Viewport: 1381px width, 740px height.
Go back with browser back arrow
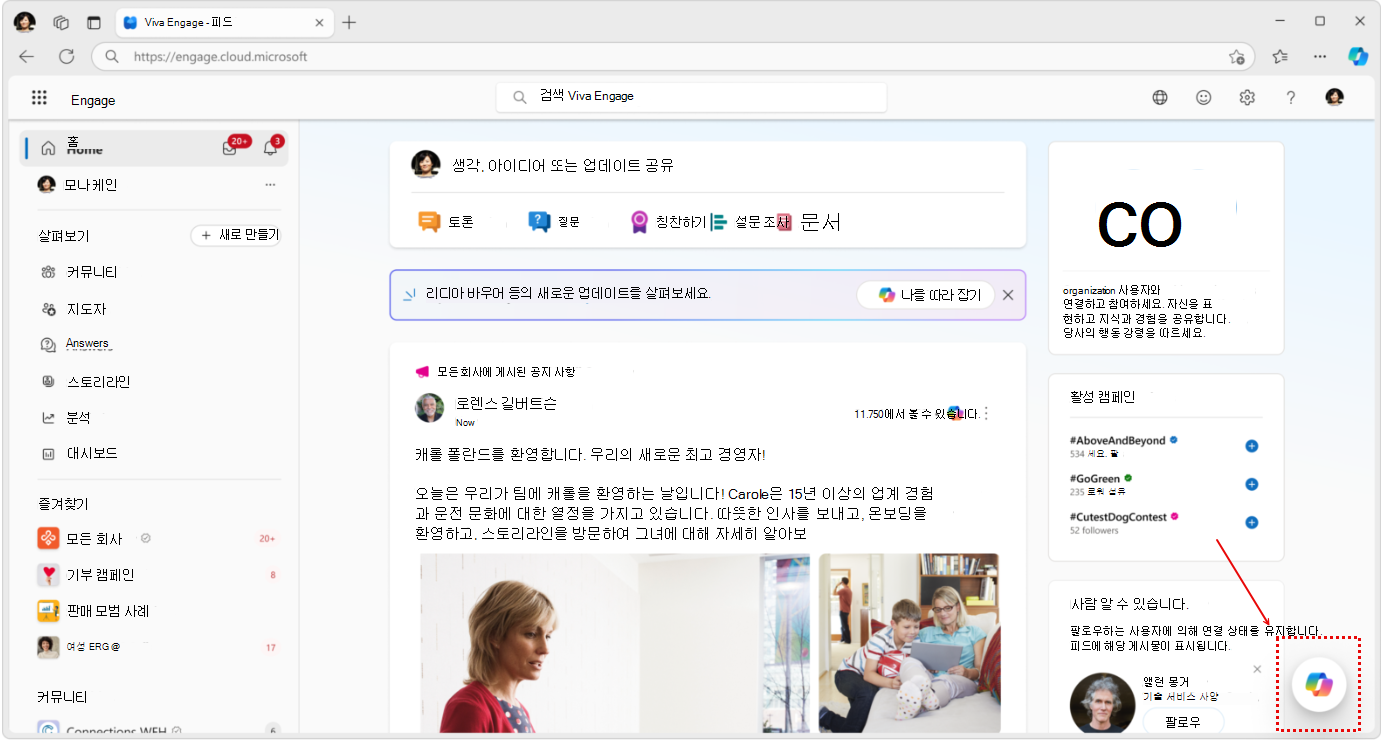pyautogui.click(x=26, y=57)
